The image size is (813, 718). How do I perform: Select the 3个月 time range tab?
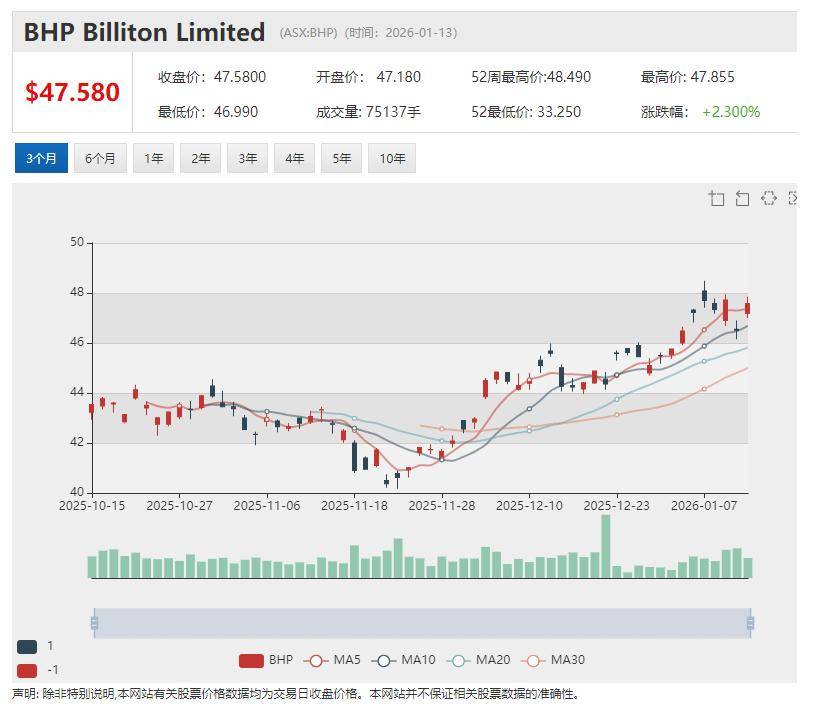[x=41, y=158]
